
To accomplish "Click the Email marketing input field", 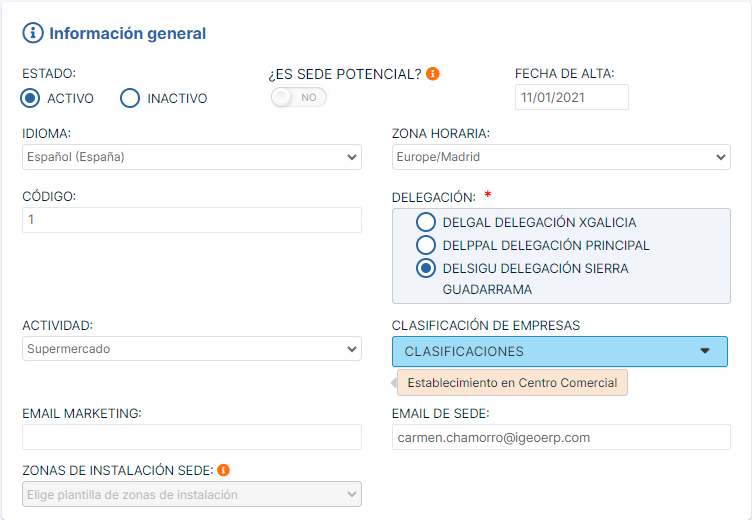I will pyautogui.click(x=191, y=437).
